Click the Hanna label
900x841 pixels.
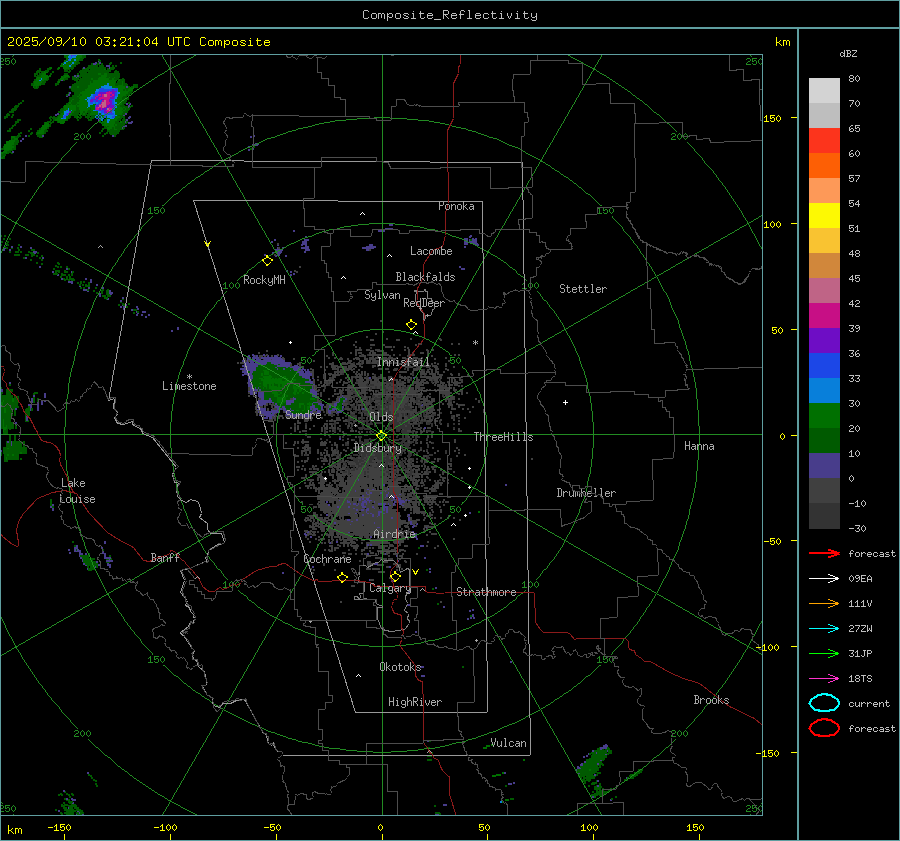pyautogui.click(x=699, y=446)
